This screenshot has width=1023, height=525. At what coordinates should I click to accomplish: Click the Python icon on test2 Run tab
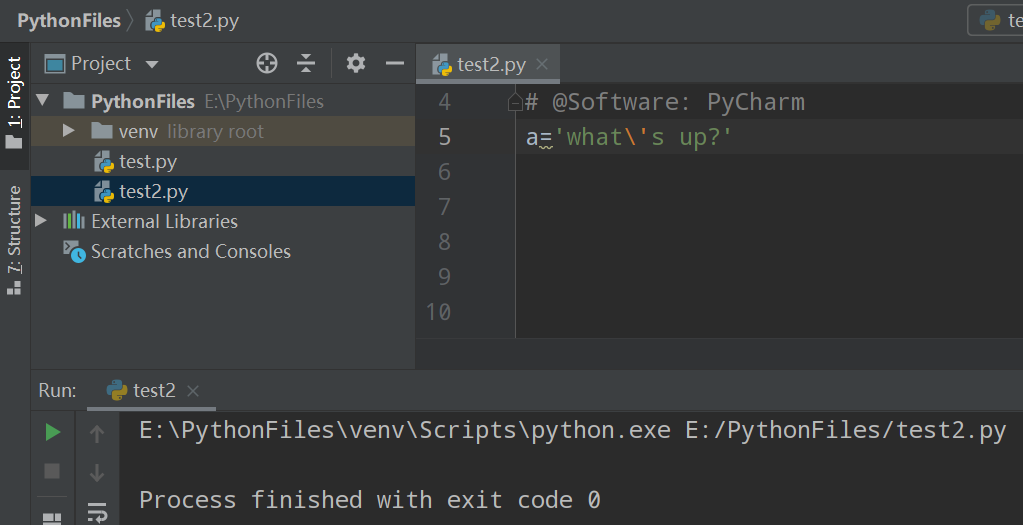[117, 390]
